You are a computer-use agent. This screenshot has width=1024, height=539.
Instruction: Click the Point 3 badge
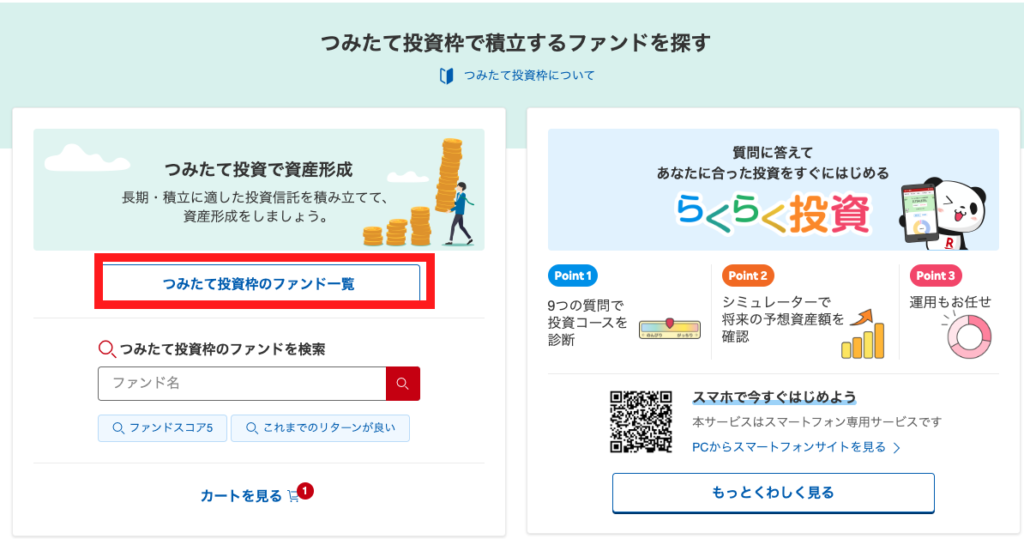tap(935, 276)
